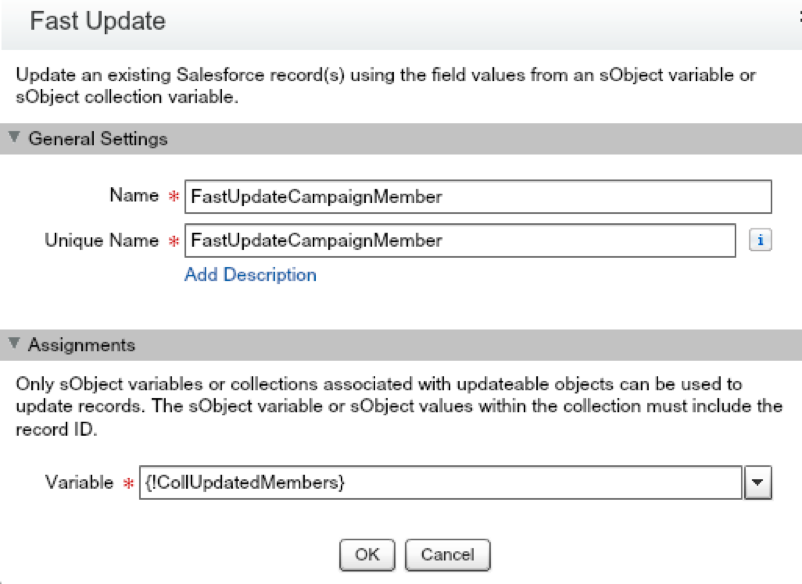Cancel the Fast Update dialog
802x584 pixels.
(447, 555)
